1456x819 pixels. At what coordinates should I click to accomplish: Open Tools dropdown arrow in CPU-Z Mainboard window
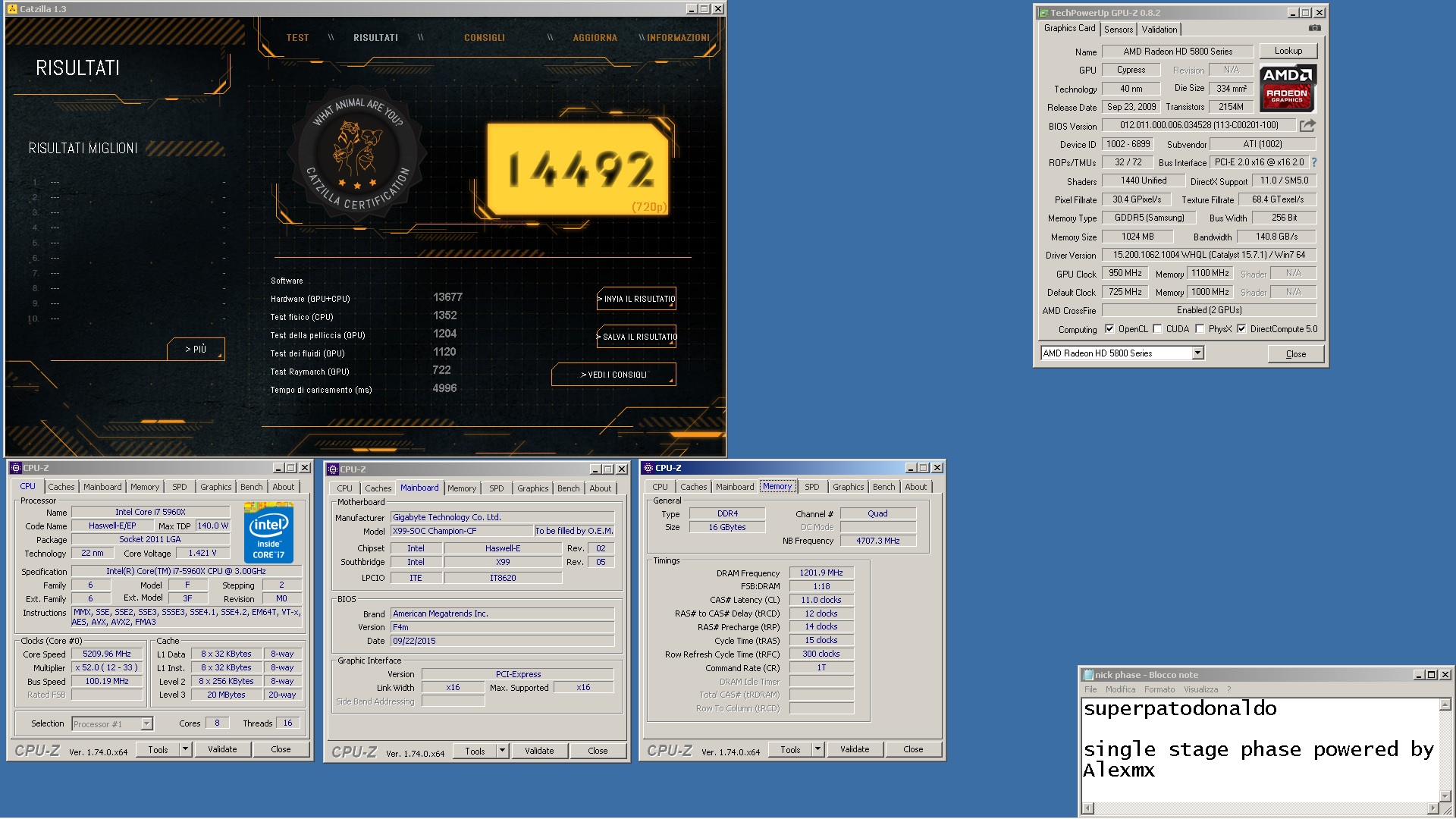coord(501,751)
